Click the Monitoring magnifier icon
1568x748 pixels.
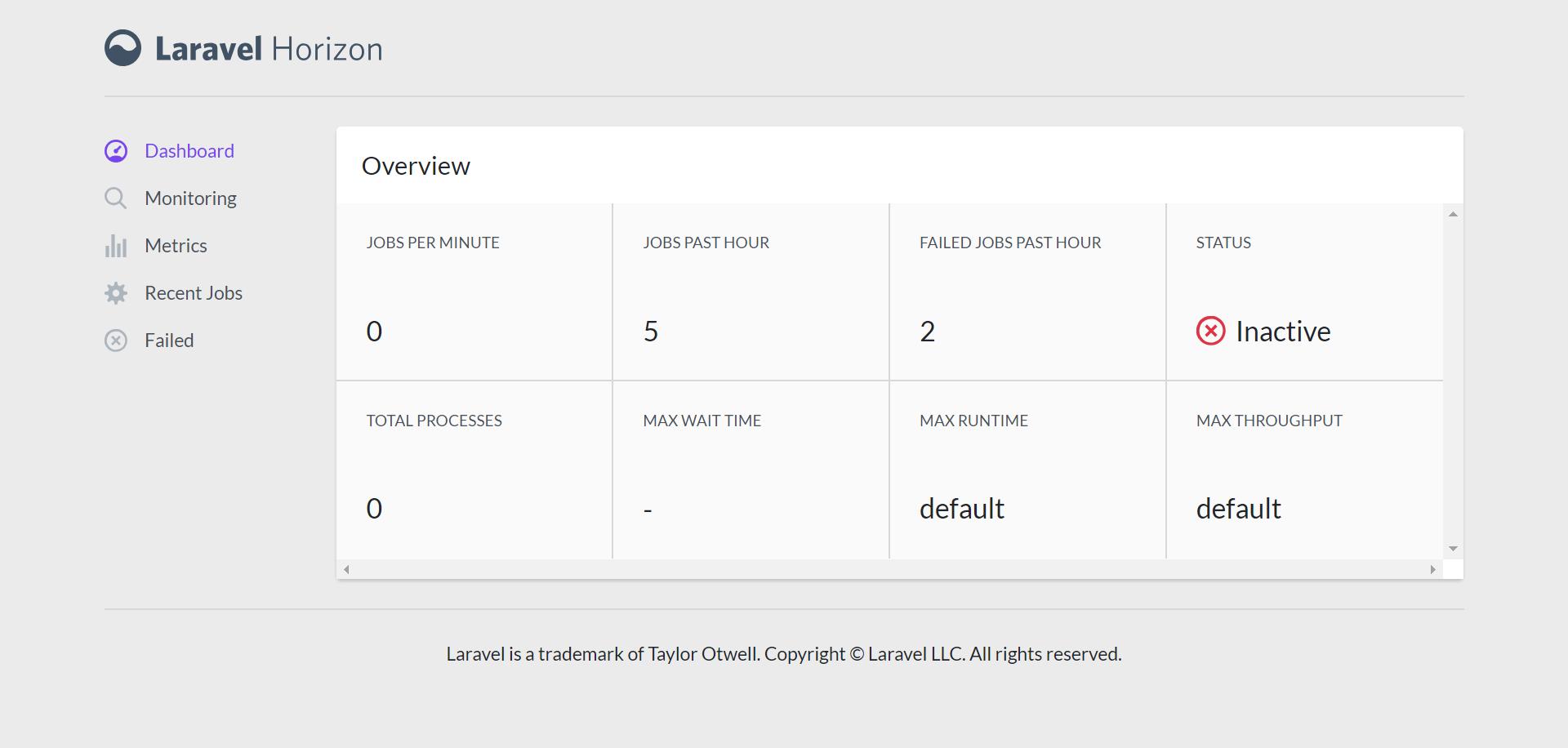tap(116, 198)
